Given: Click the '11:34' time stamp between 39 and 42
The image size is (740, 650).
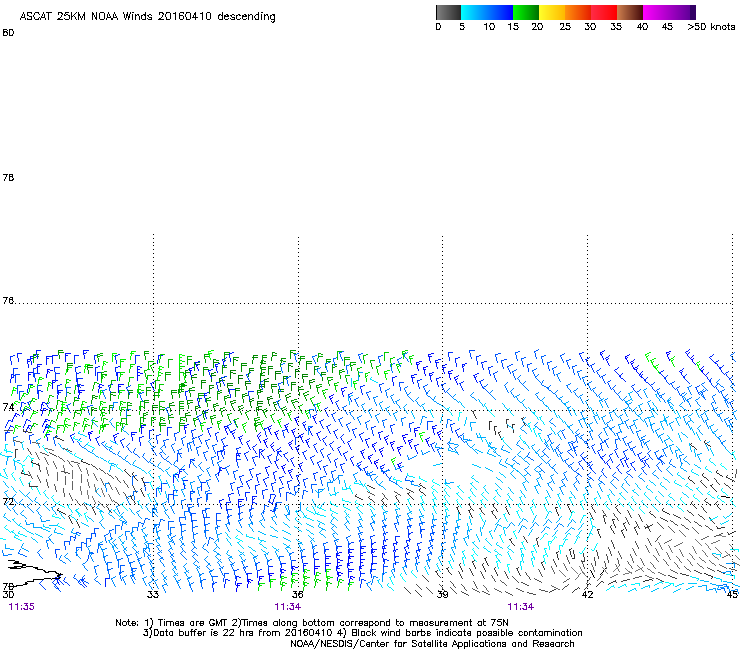Looking at the screenshot, I should coord(521,607).
